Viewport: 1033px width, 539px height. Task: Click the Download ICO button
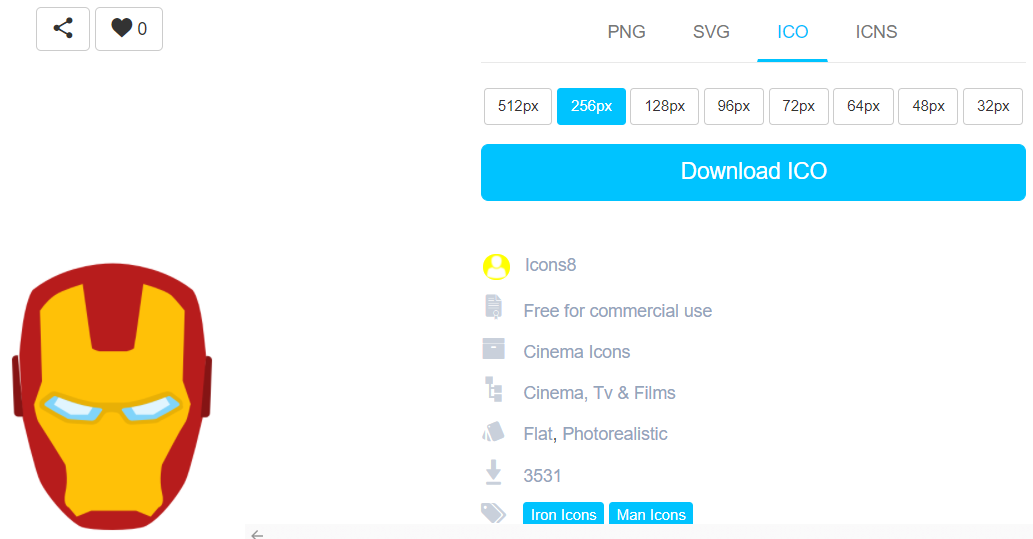(x=753, y=172)
